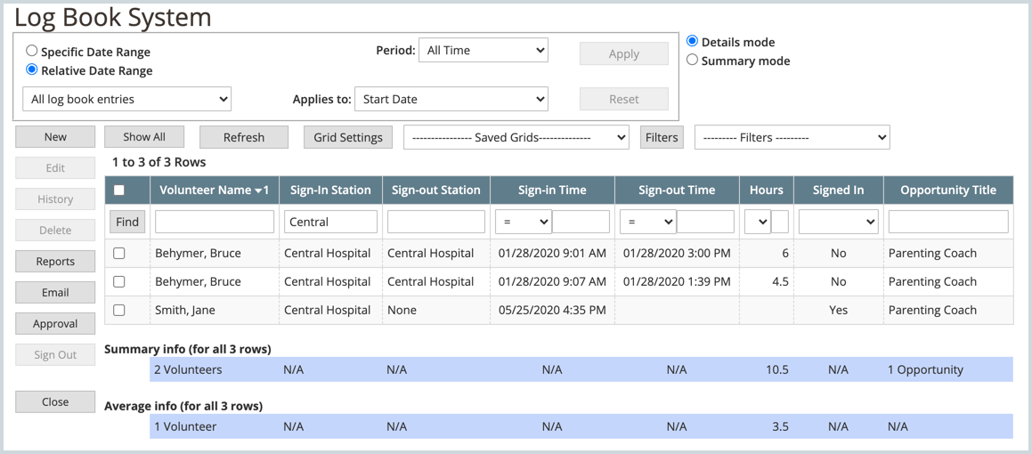Open the Saved Grids dropdown
Viewport: 1032px width, 454px height.
tap(515, 137)
